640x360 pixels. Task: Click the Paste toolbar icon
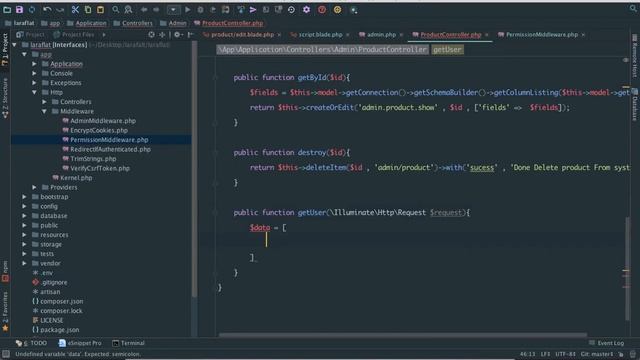(100, 9)
